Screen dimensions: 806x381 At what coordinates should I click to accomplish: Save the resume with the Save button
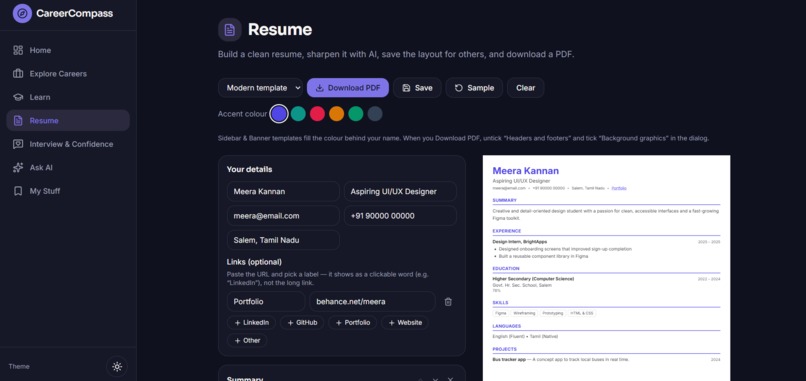[417, 88]
